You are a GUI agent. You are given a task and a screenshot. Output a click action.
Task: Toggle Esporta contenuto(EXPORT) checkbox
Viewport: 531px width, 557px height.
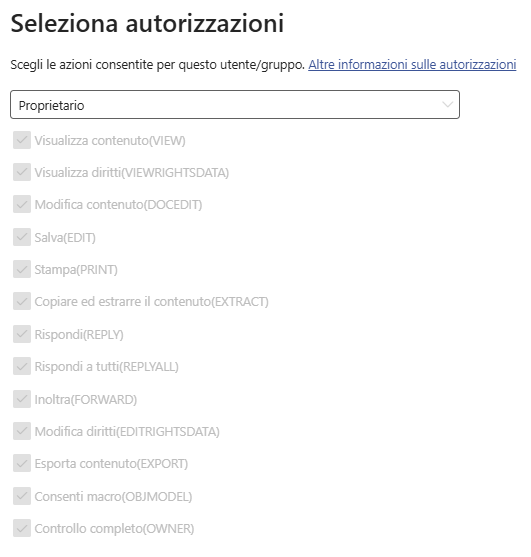pos(22,463)
